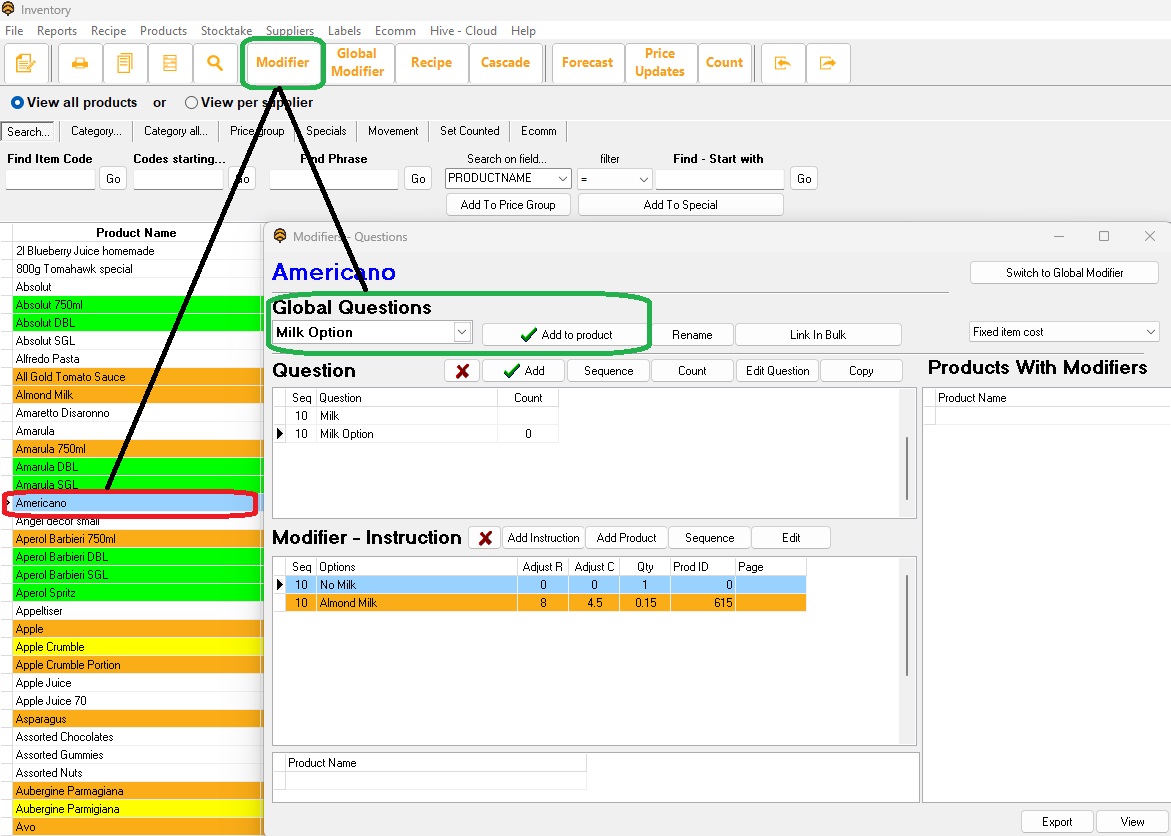This screenshot has width=1171, height=836.
Task: Open the print function from the toolbar
Action: (x=79, y=63)
